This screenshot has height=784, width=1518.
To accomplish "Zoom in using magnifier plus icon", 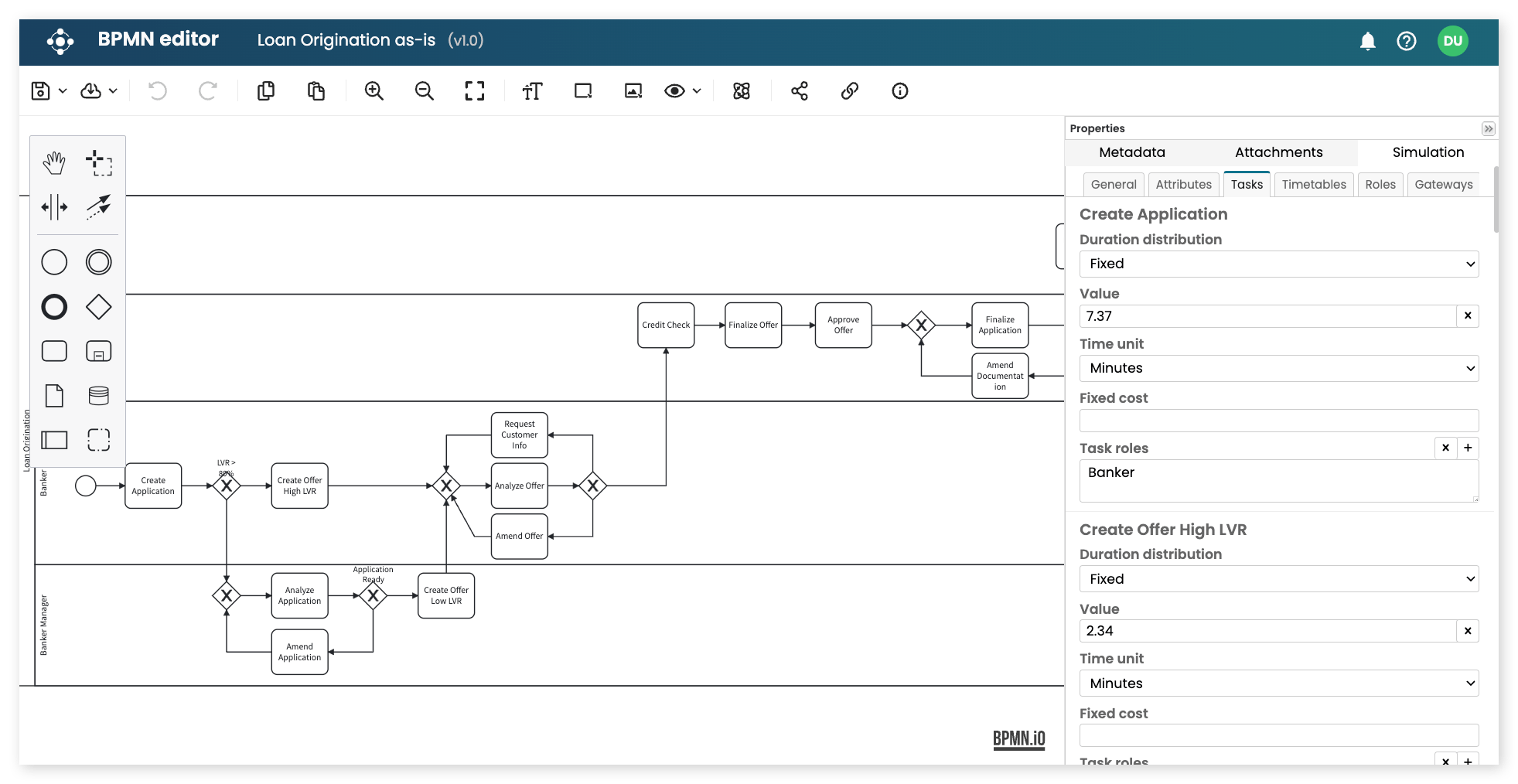I will pos(374,91).
